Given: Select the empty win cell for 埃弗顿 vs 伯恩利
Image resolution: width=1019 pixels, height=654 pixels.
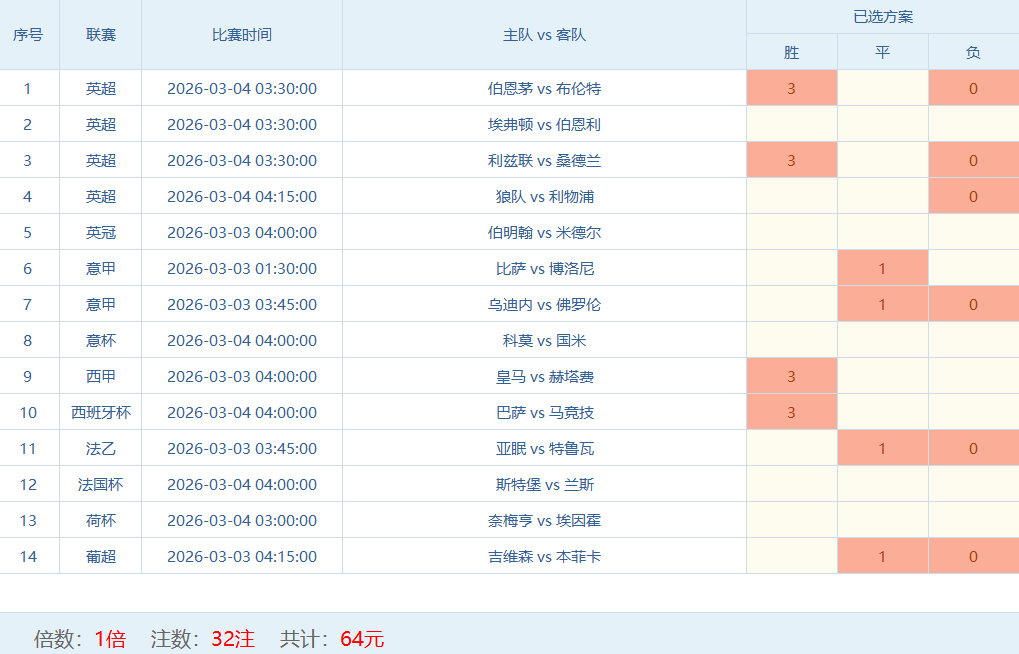Looking at the screenshot, I should (x=791, y=124).
